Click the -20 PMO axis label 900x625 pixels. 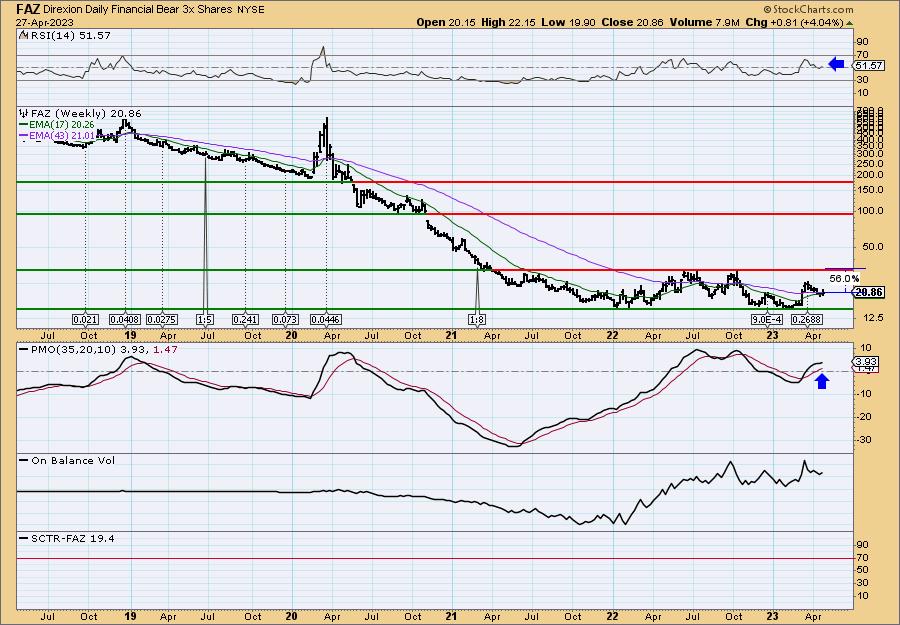863,417
